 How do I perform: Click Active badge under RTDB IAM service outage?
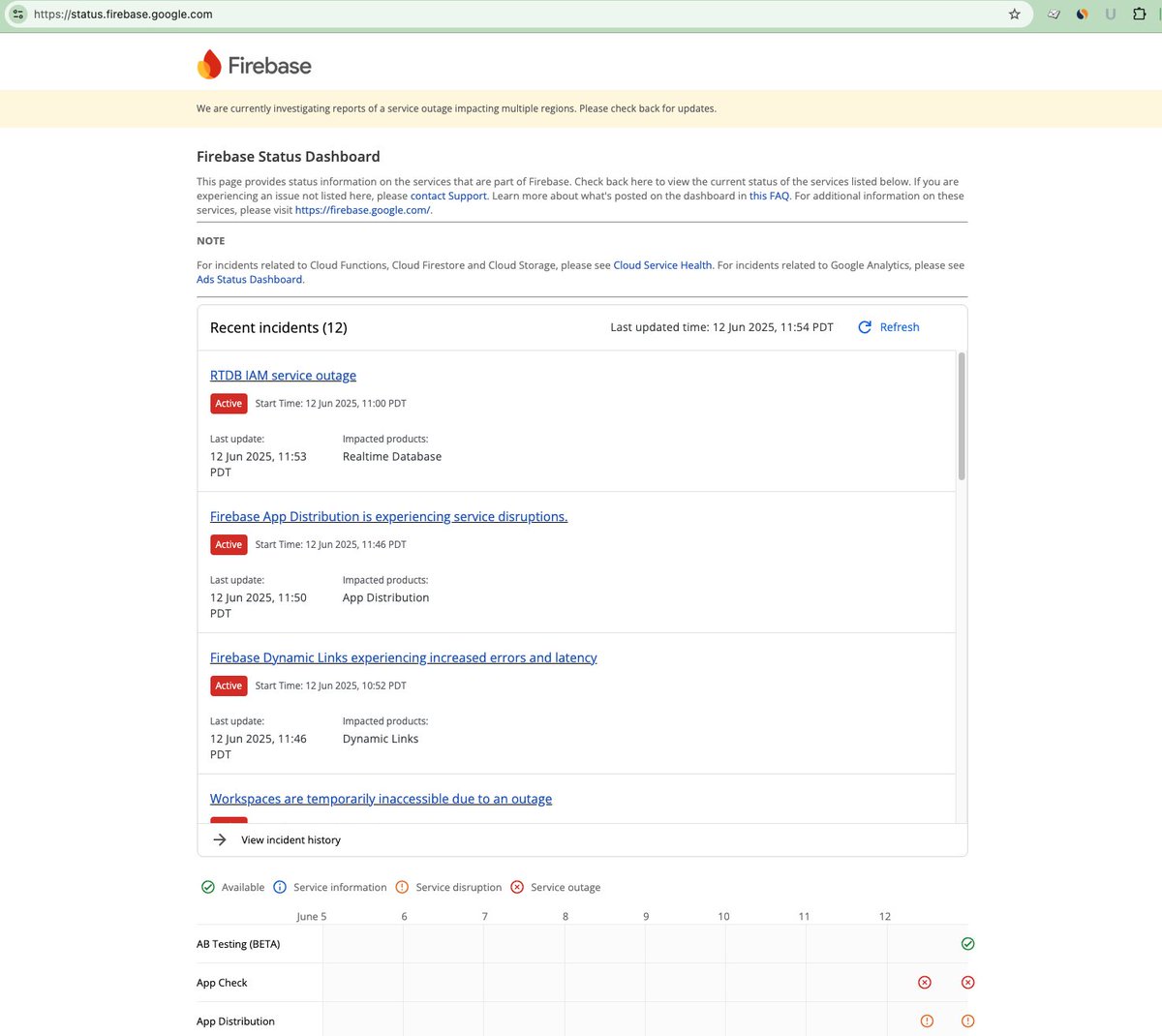[229, 404]
